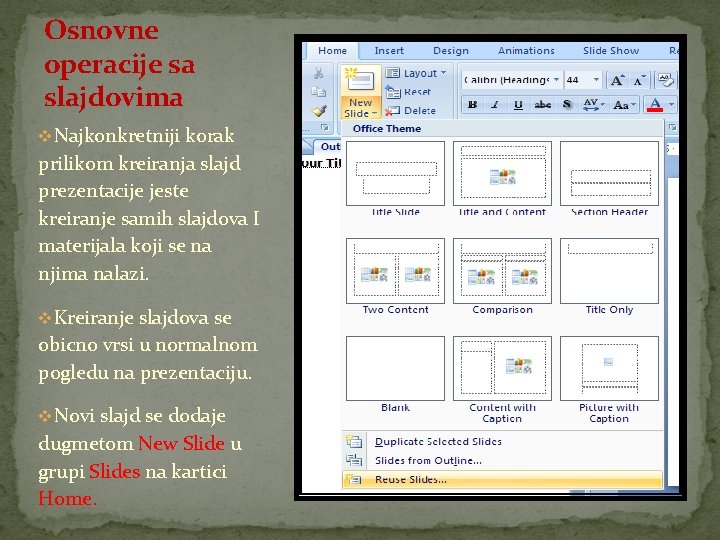Open the Font group dialog launcher
The width and height of the screenshot is (720, 540).
point(672,127)
